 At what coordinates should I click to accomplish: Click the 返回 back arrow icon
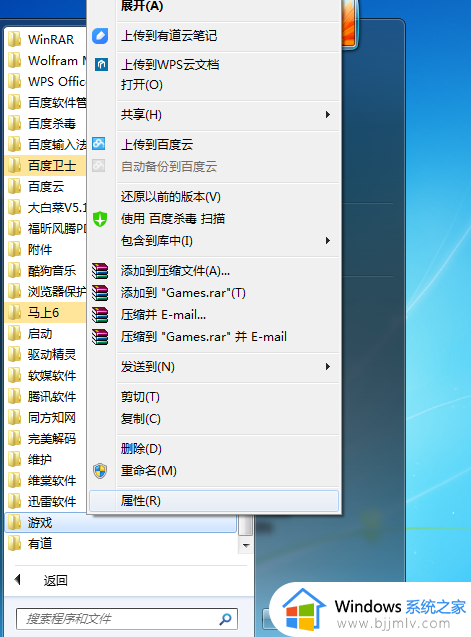(x=17, y=580)
